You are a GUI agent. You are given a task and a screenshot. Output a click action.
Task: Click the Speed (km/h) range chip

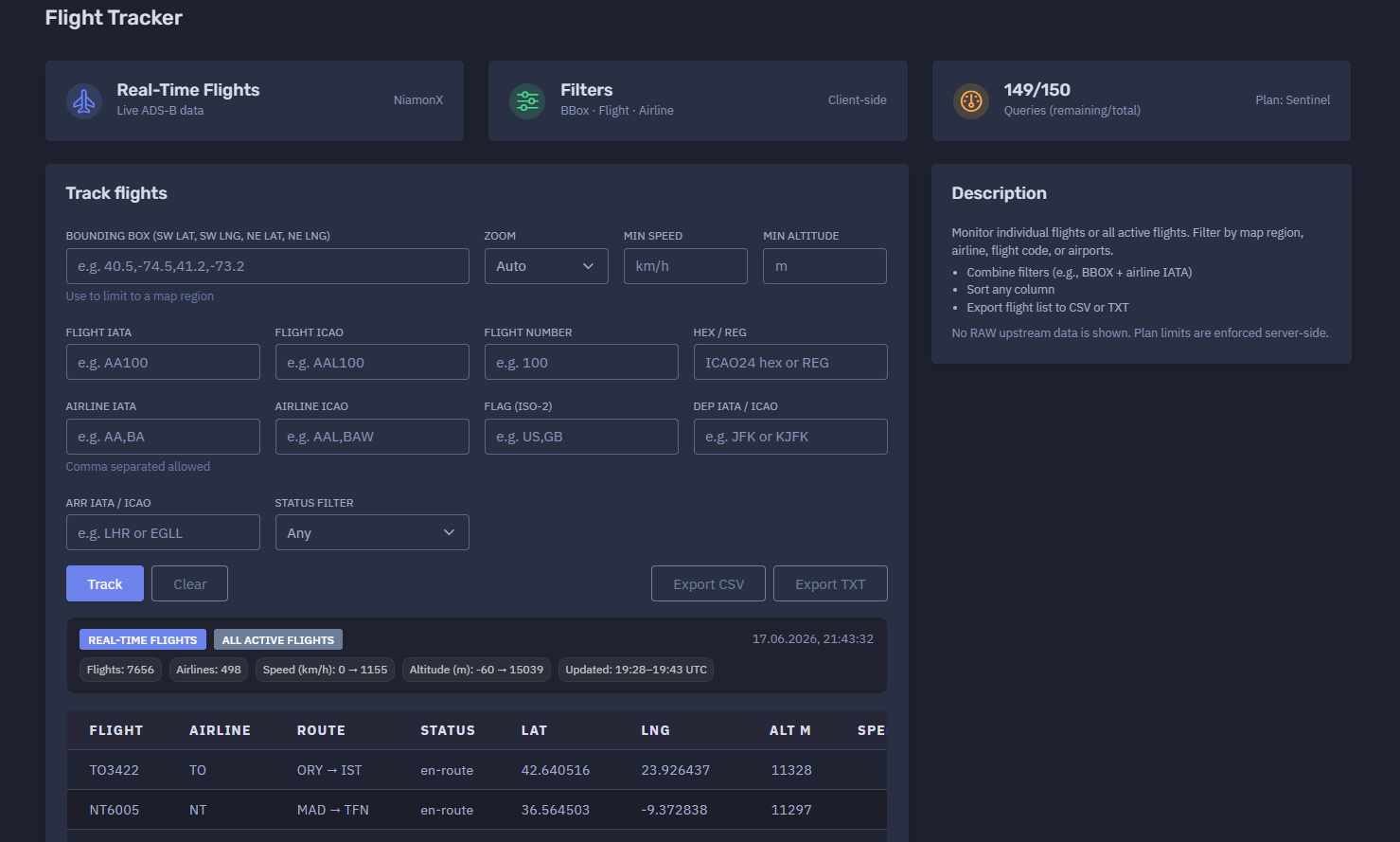point(325,670)
